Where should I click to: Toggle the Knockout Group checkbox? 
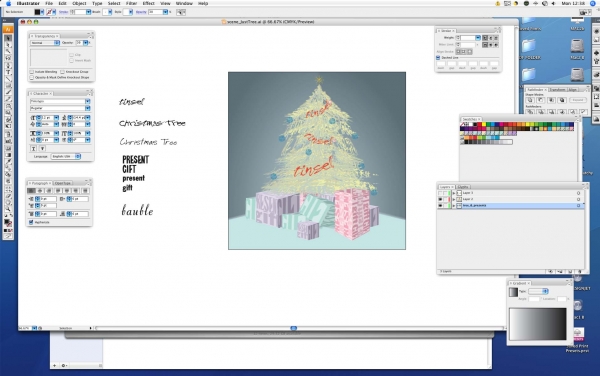[x=62, y=72]
